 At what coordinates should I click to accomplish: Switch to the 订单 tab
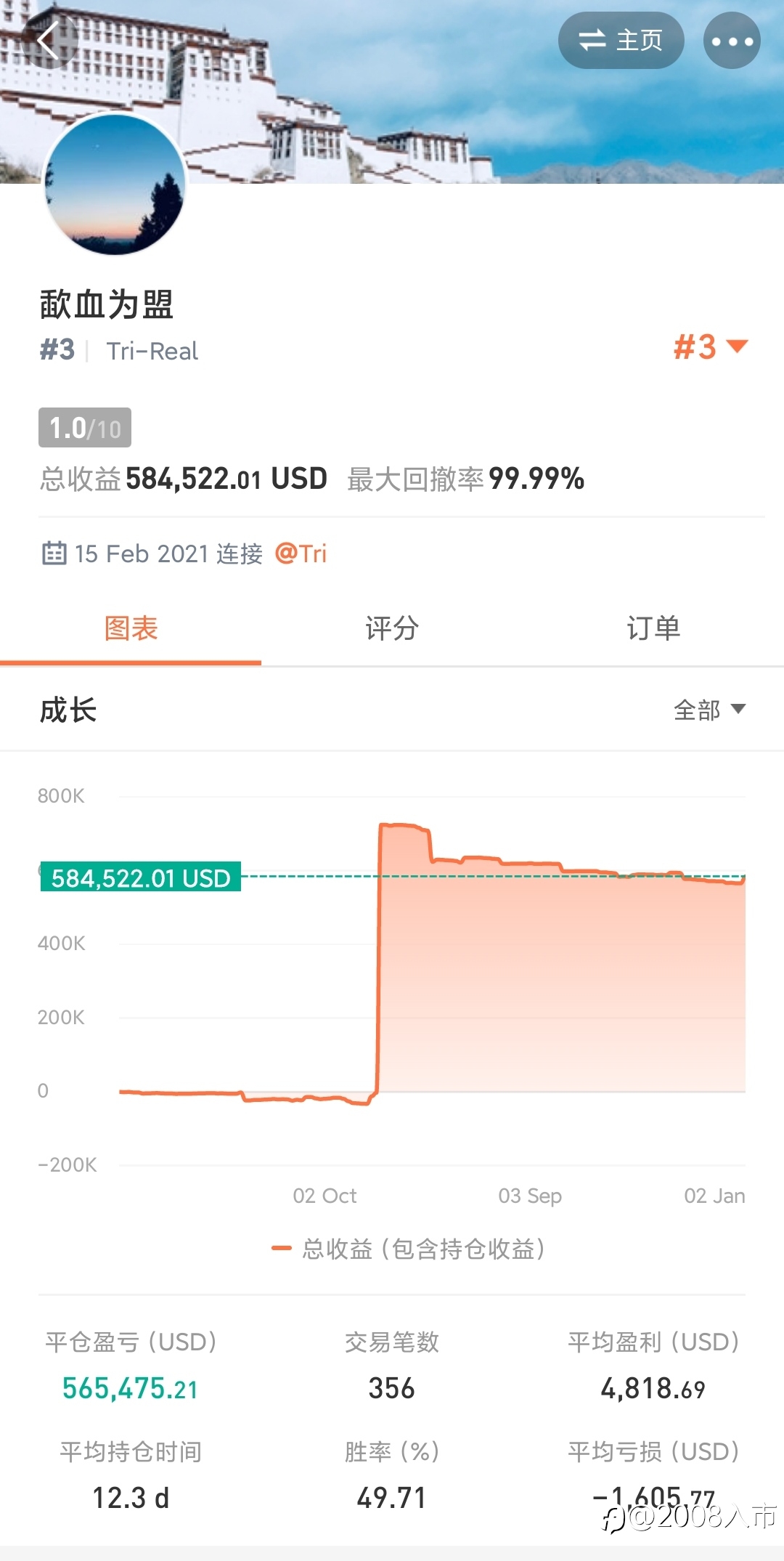(653, 628)
